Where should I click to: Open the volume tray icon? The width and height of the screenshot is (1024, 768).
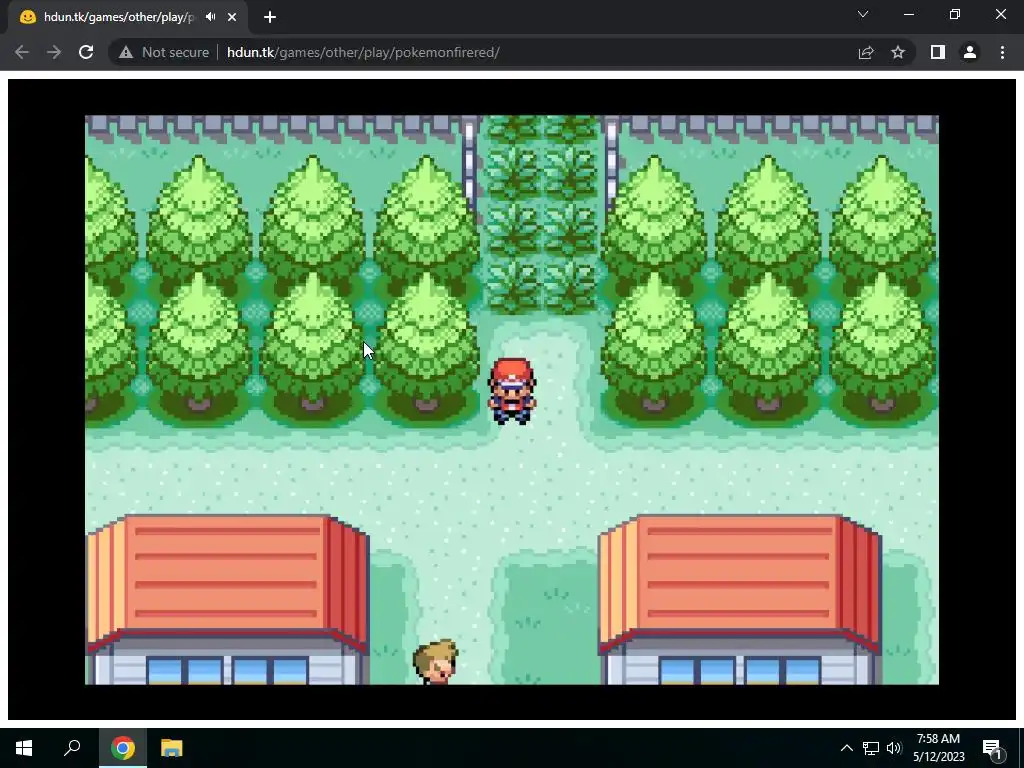[894, 748]
